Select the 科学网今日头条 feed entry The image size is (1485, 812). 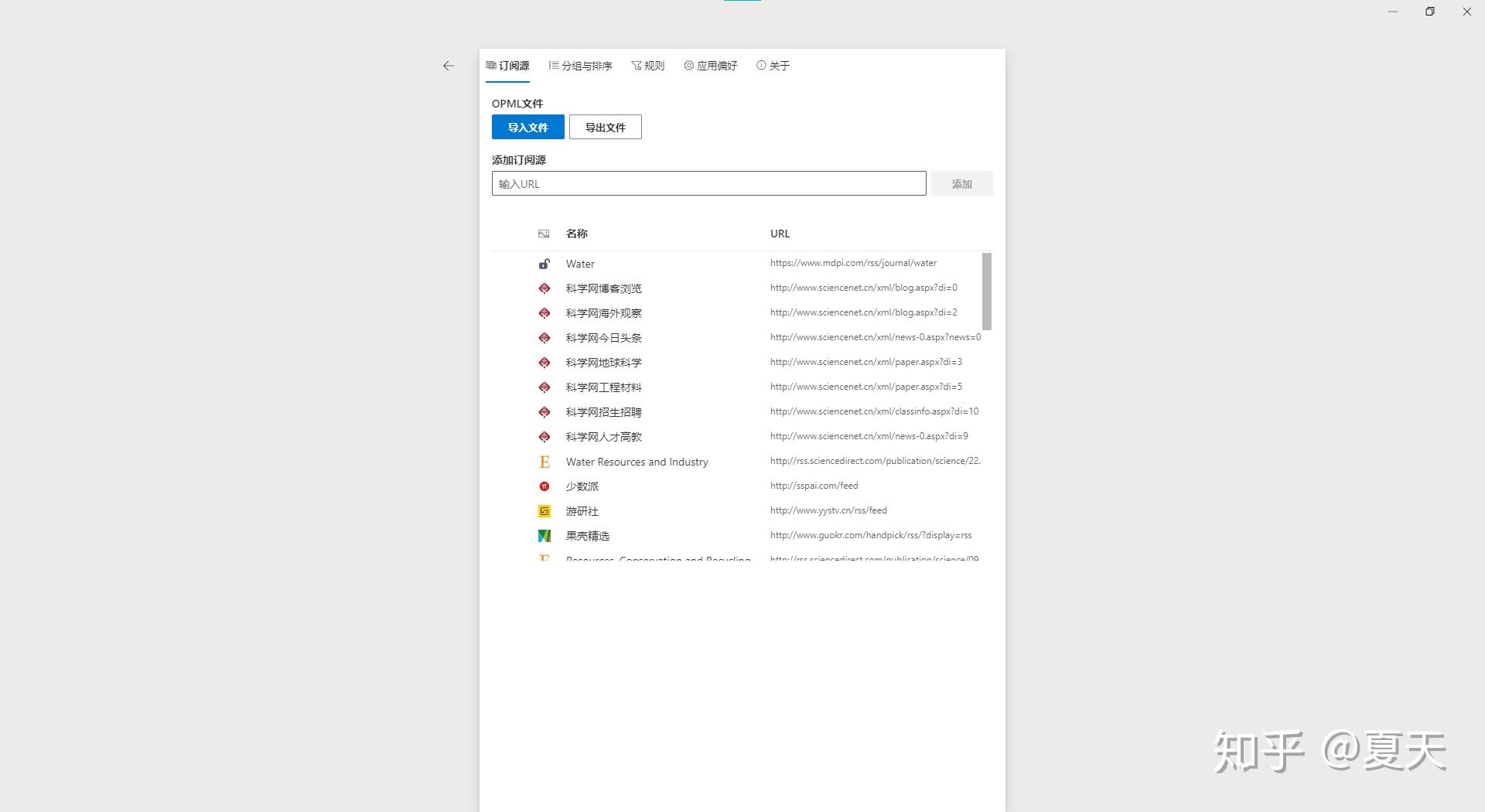pyautogui.click(x=603, y=337)
